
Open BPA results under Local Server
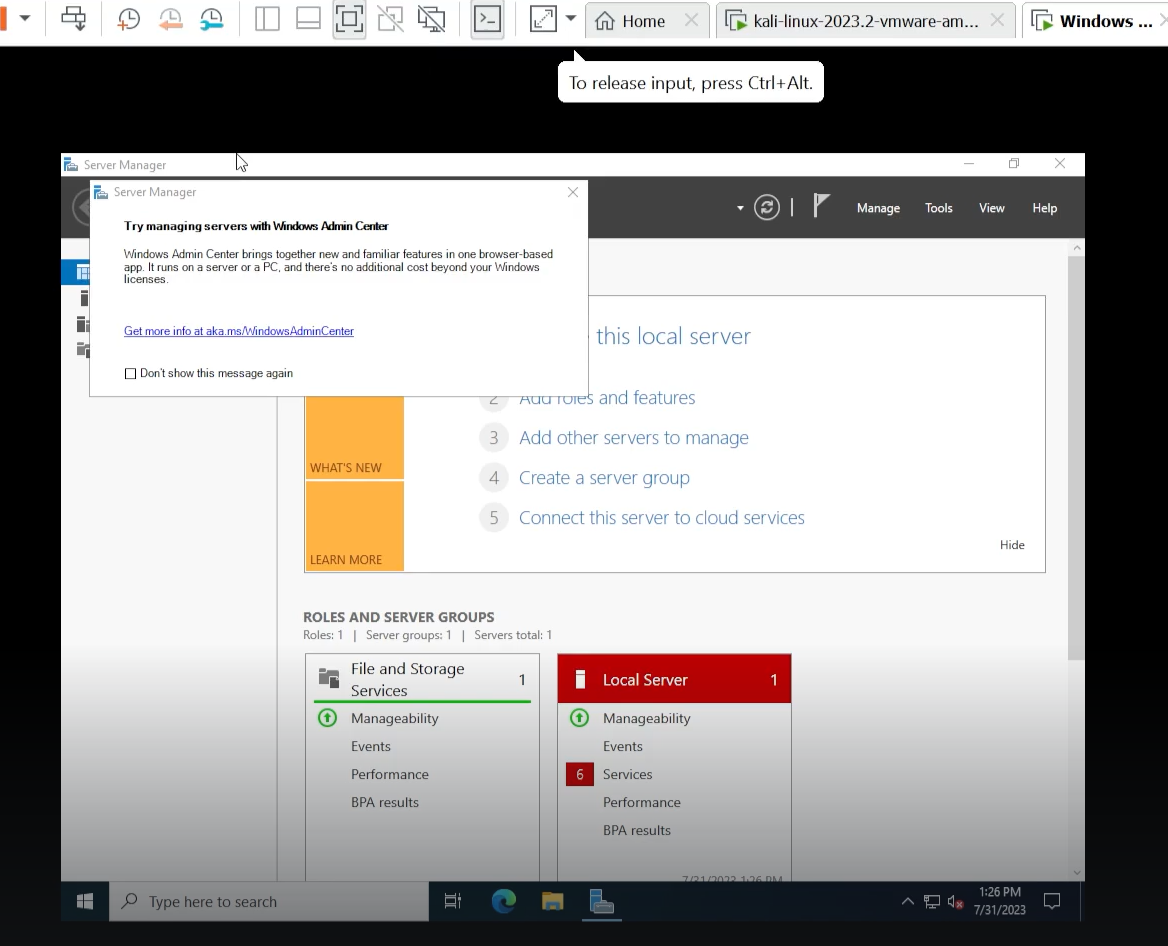[636, 831]
